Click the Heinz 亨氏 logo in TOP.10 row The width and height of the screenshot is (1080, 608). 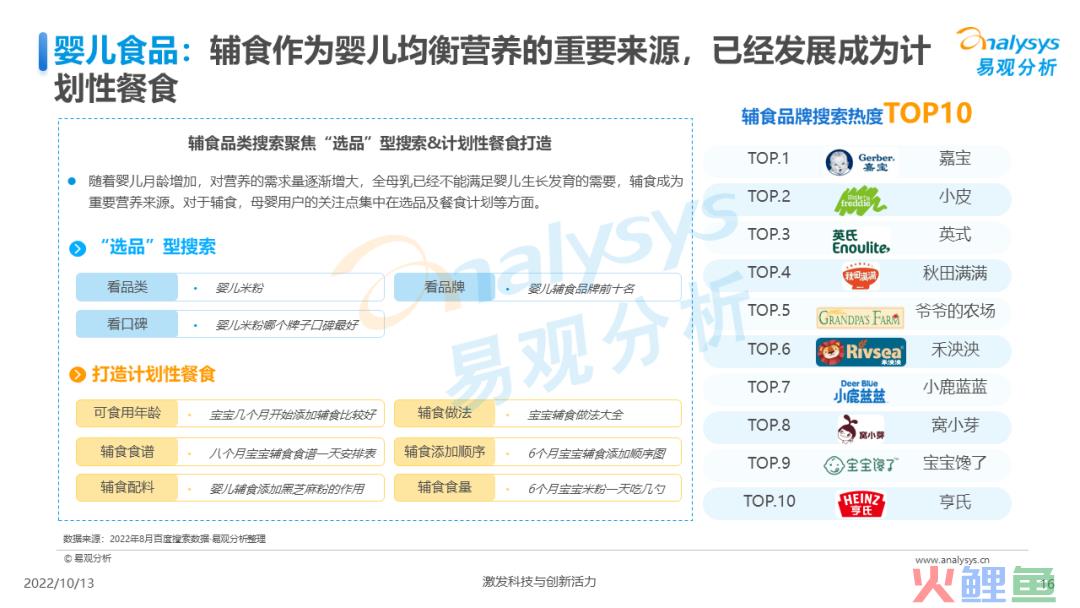click(x=861, y=504)
